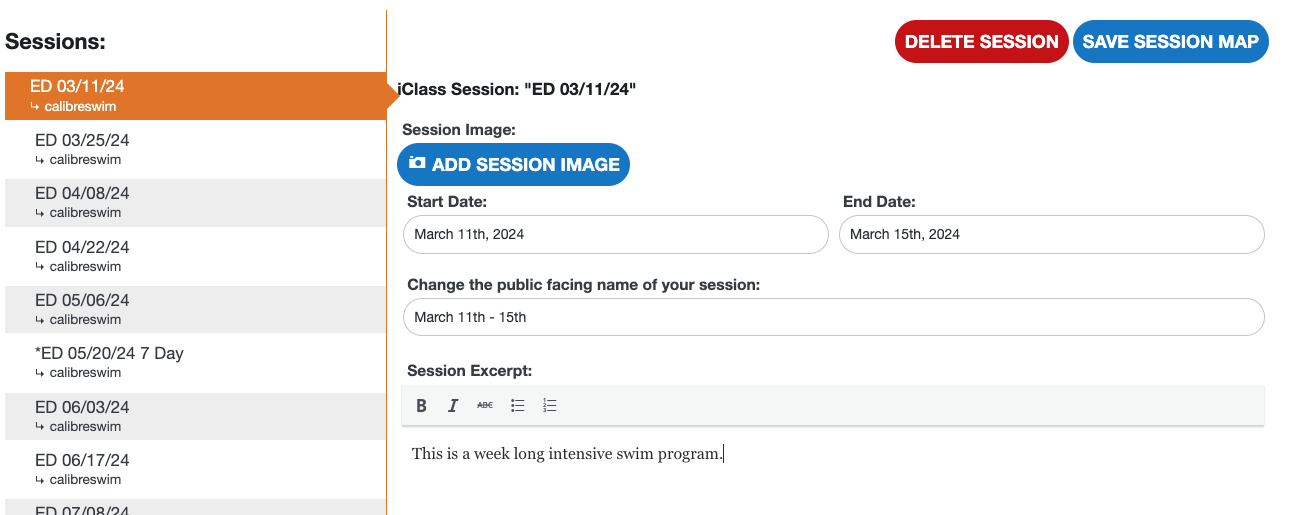Screen dimensions: 1289x515
Task: Open the ED 06/03/24 session
Action: click(x=195, y=416)
